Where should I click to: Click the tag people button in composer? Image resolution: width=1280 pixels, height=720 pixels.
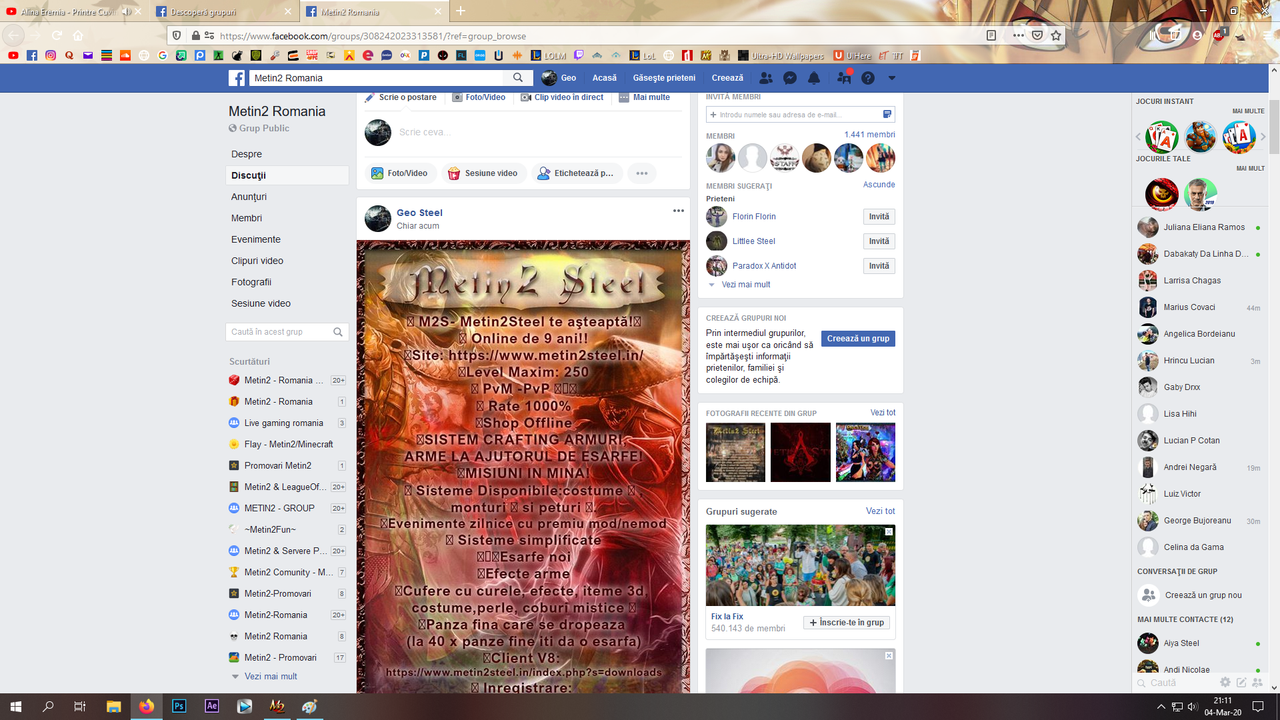click(x=576, y=173)
